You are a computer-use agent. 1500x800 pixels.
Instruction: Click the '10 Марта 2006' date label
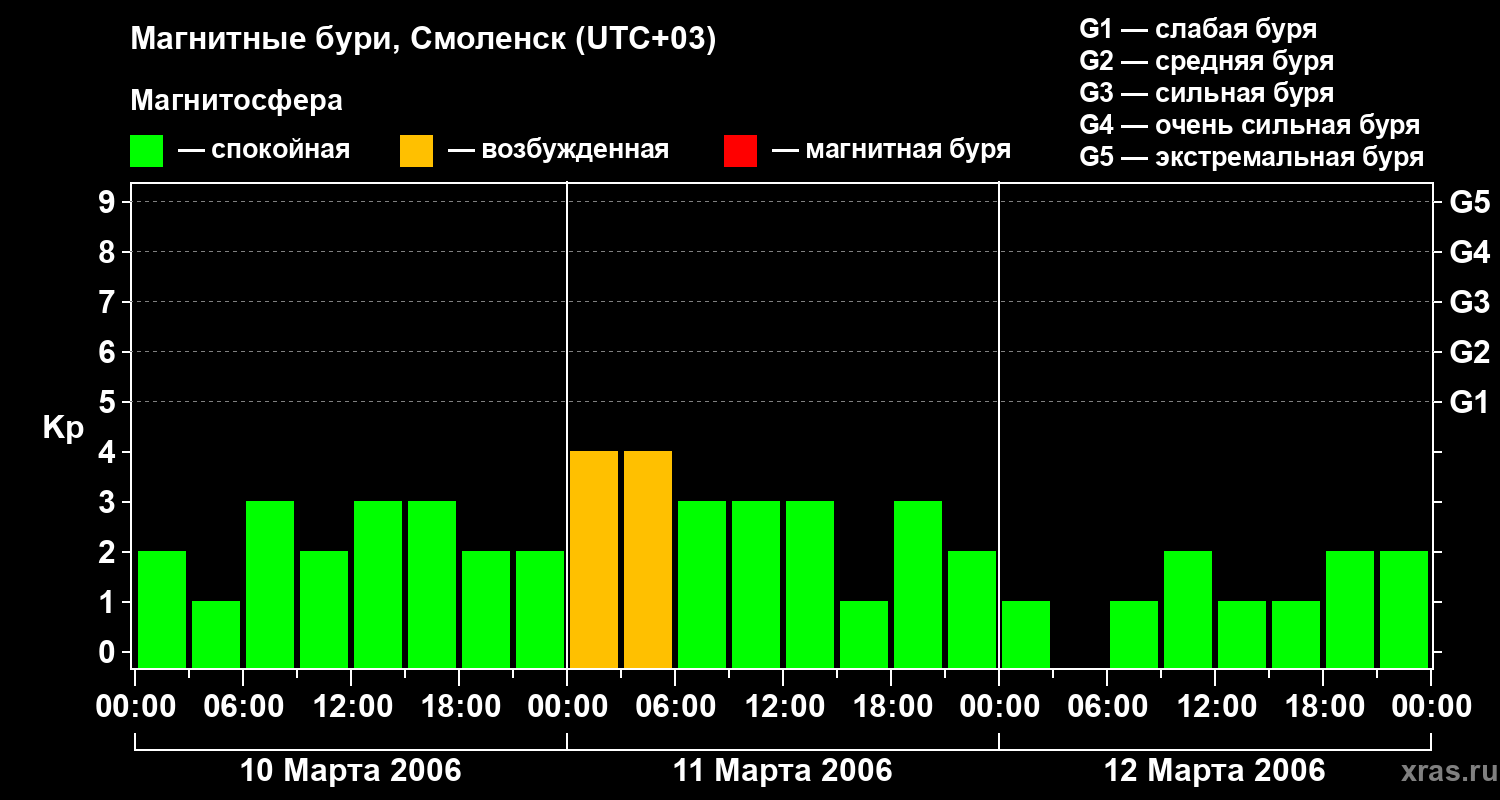point(351,771)
